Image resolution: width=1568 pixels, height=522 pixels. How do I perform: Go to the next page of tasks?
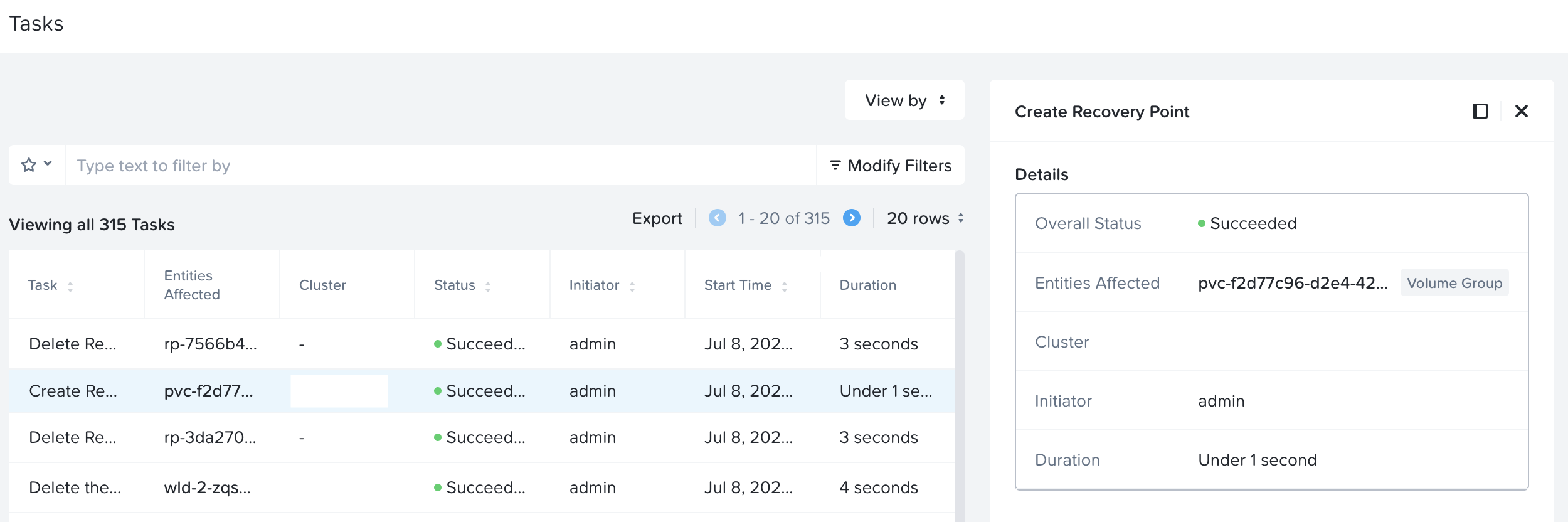[851, 218]
